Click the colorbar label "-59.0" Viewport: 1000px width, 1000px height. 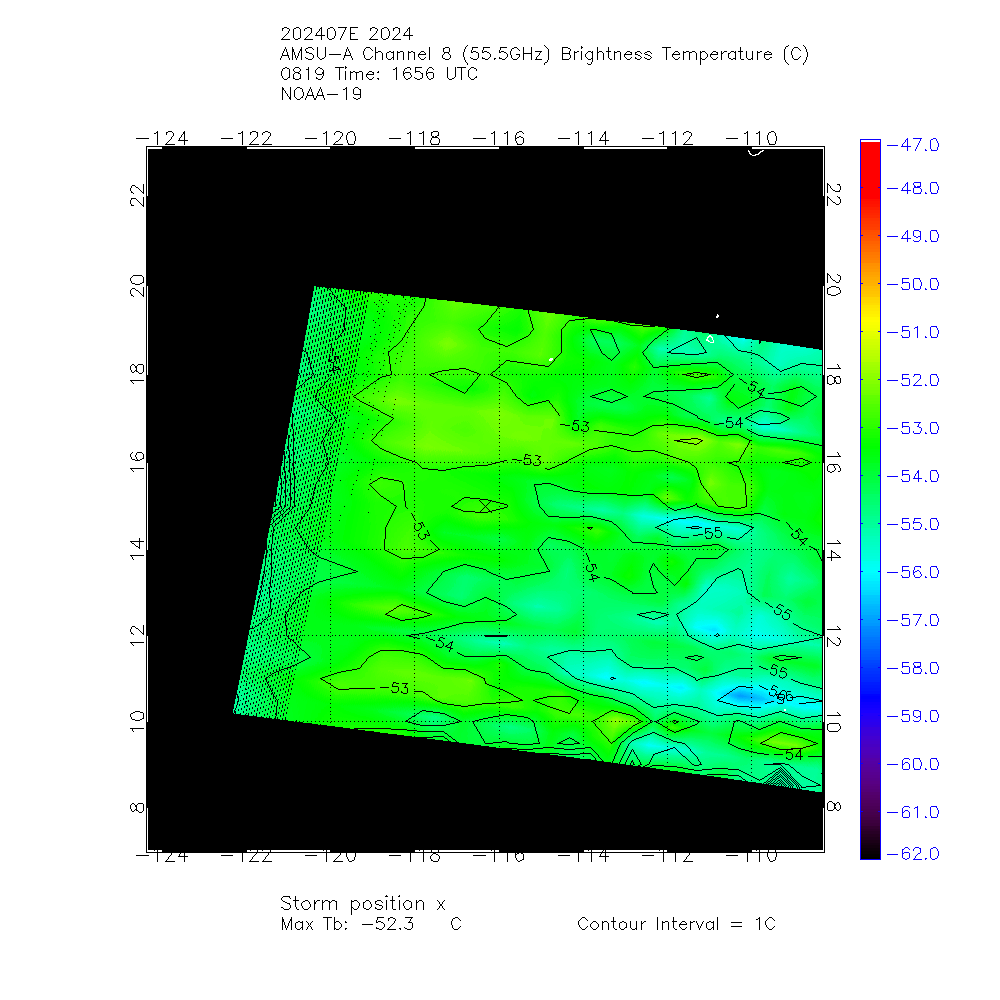[913, 716]
